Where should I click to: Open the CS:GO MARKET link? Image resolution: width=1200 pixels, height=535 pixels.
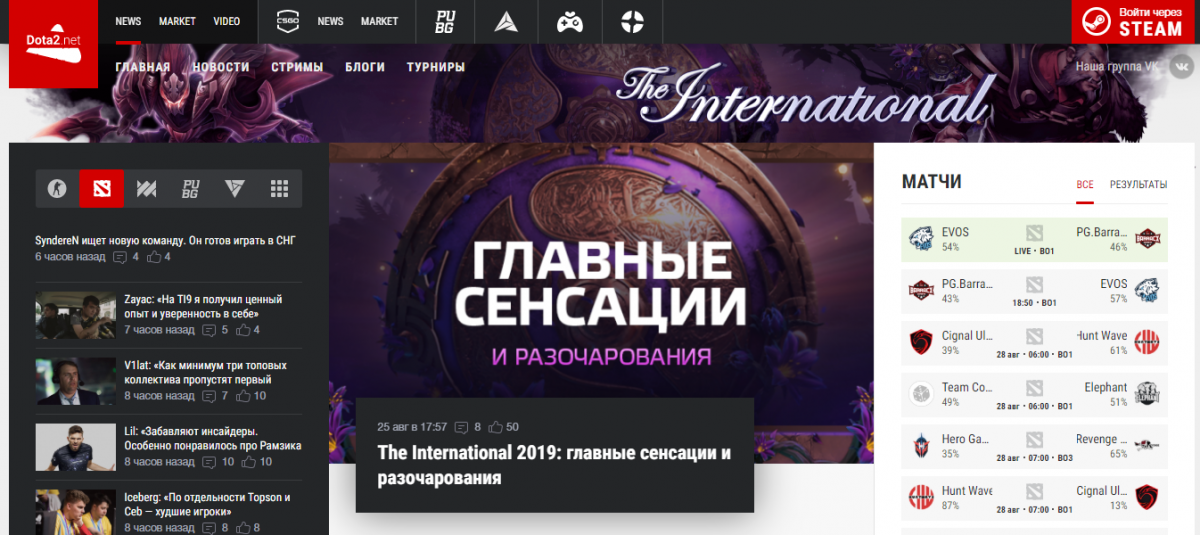click(x=379, y=21)
